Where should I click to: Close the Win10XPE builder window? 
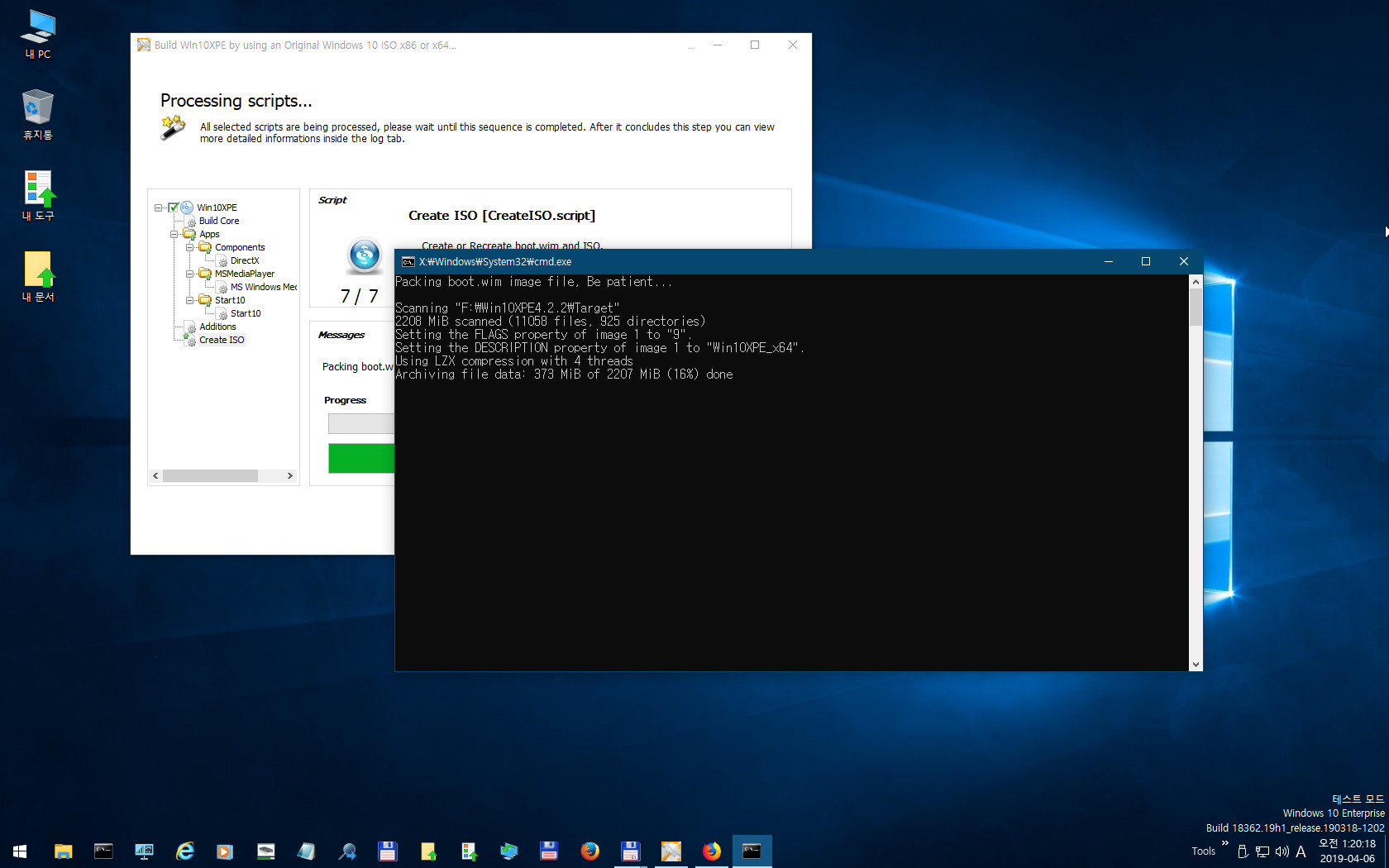(x=793, y=45)
